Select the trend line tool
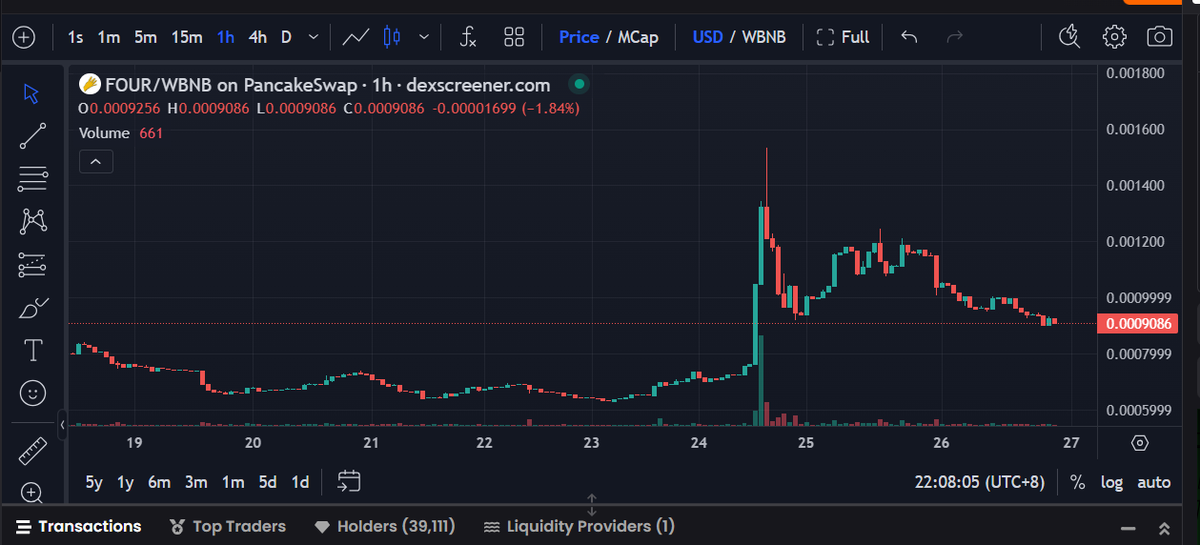Viewport: 1200px width, 545px height. point(32,136)
